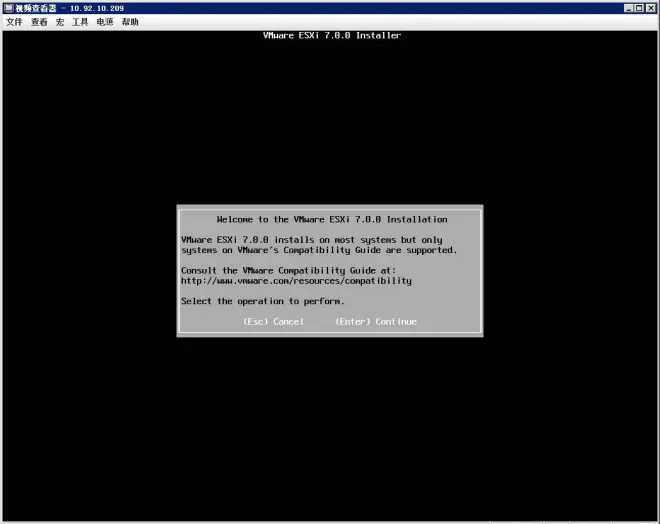Click 'Welcome to the VMware ESXi 7.0.0 Installation' title
660x524 pixels.
coord(332,219)
